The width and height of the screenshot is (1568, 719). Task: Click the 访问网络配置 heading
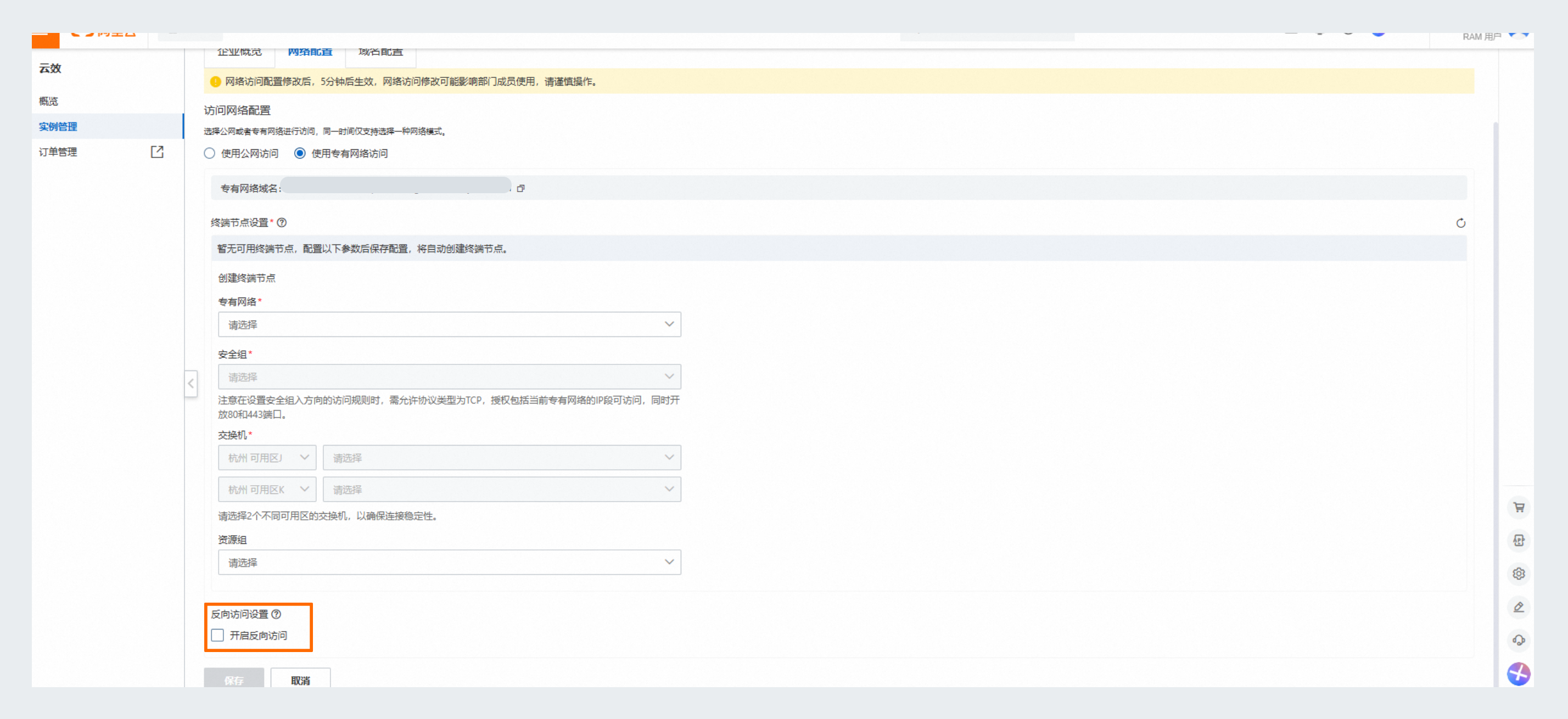coord(237,110)
